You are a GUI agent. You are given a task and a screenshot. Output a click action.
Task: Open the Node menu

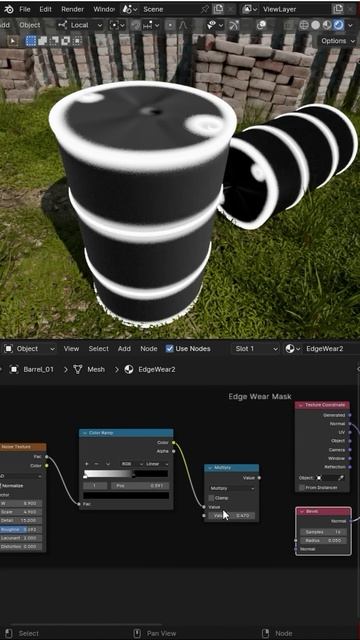coord(149,349)
